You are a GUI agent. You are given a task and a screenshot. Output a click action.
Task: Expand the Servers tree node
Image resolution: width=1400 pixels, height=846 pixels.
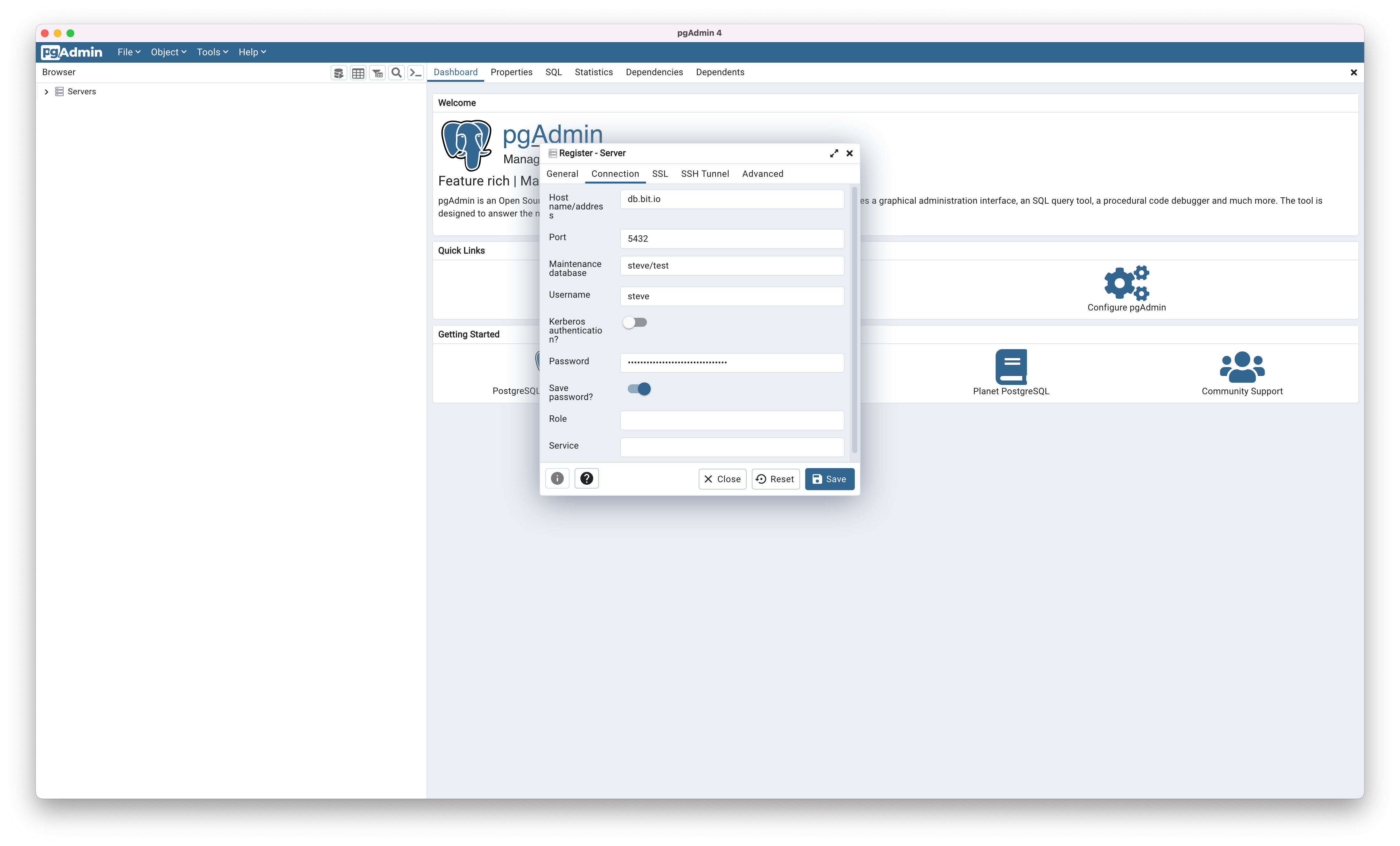point(47,91)
